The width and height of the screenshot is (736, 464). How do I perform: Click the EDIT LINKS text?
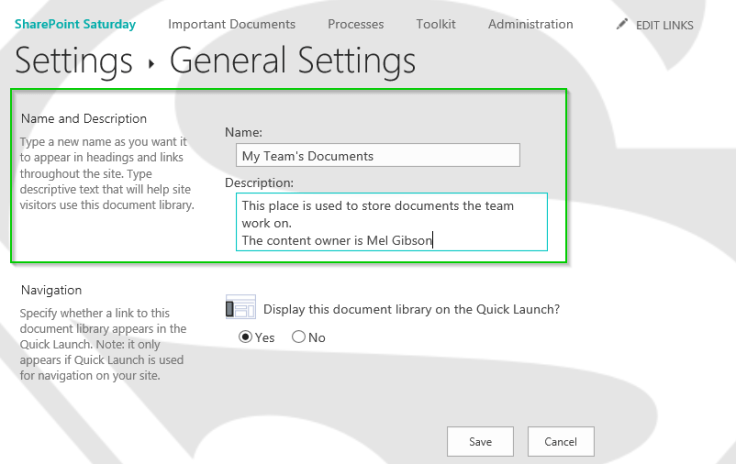tap(664, 25)
